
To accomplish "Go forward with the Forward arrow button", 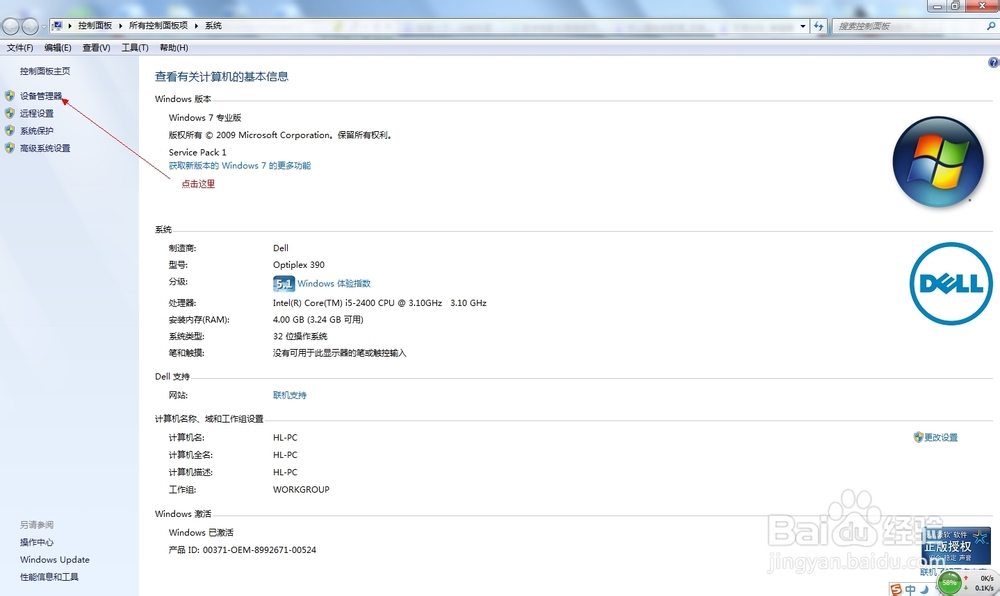I will (x=30, y=26).
